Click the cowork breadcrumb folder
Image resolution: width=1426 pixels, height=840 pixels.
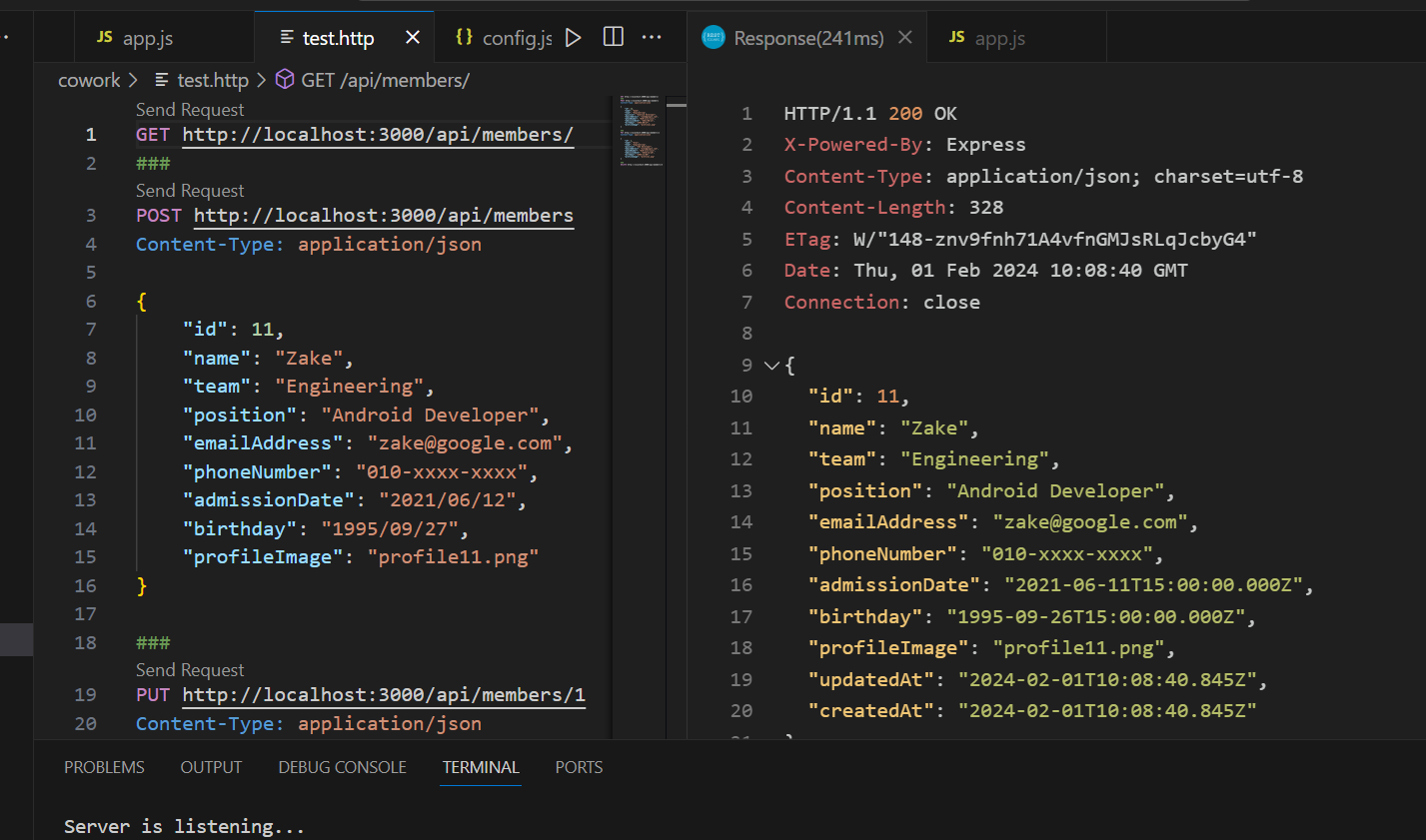click(x=89, y=80)
